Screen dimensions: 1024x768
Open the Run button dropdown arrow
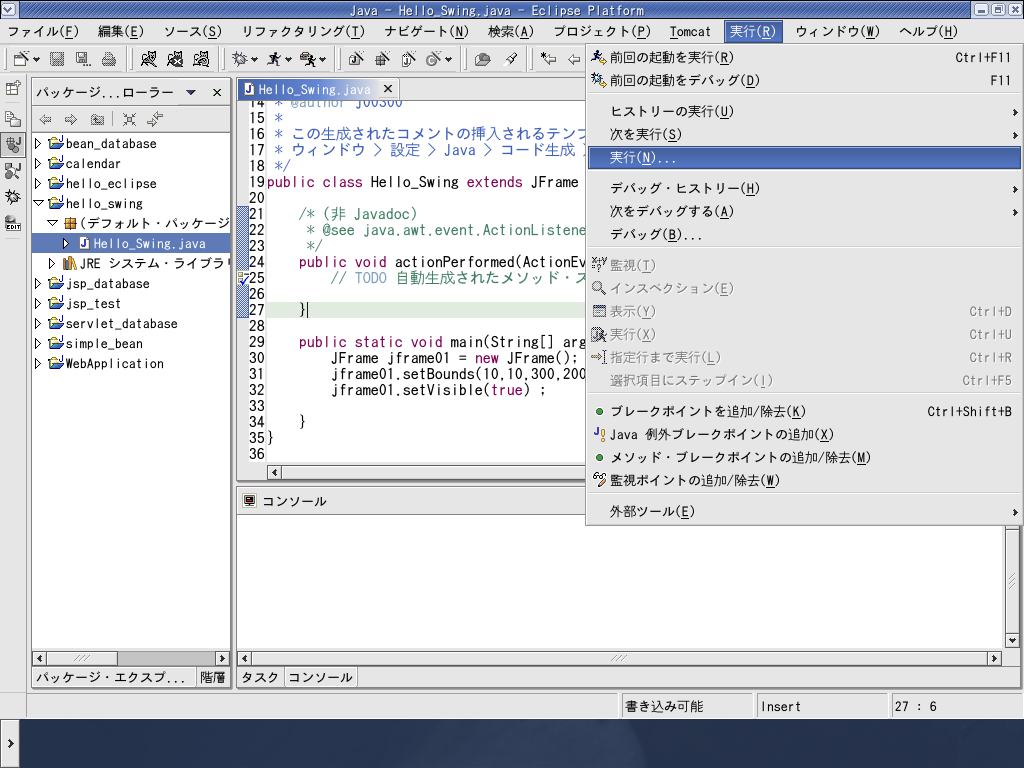click(289, 59)
